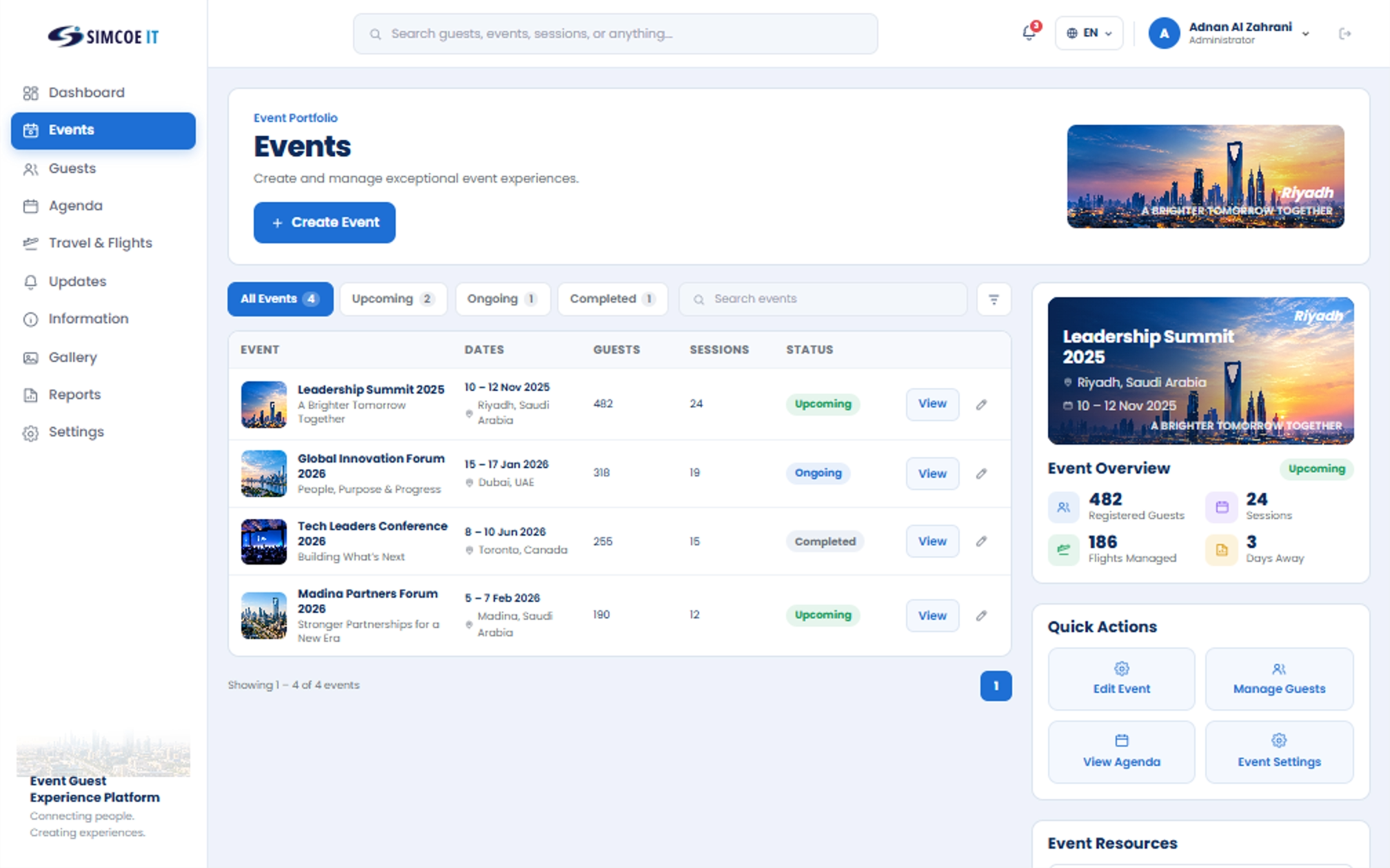Open Settings in the sidebar

pyautogui.click(x=103, y=432)
